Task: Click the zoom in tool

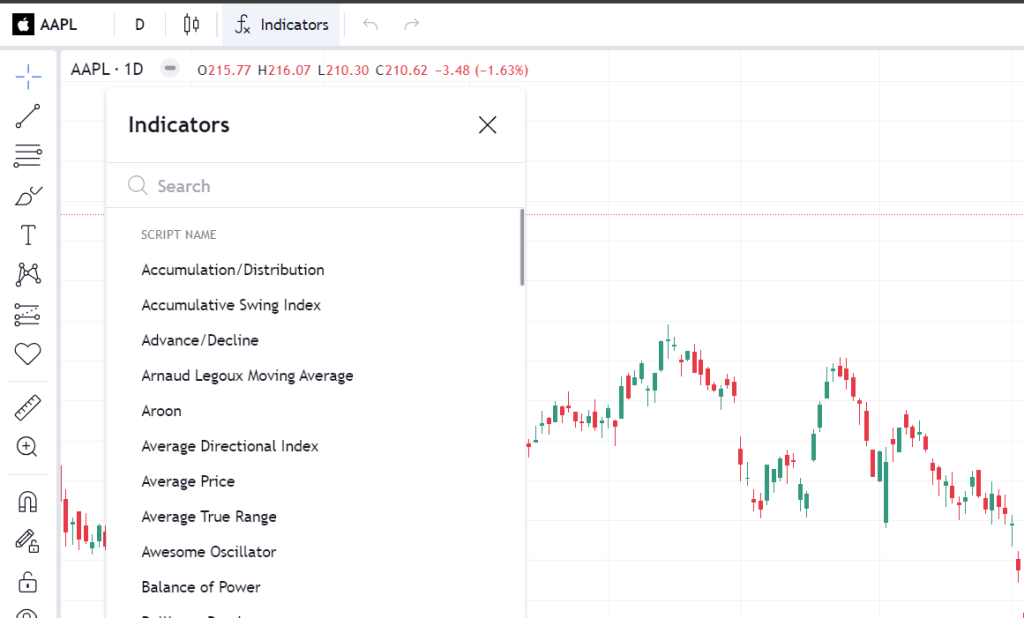Action: pos(28,447)
